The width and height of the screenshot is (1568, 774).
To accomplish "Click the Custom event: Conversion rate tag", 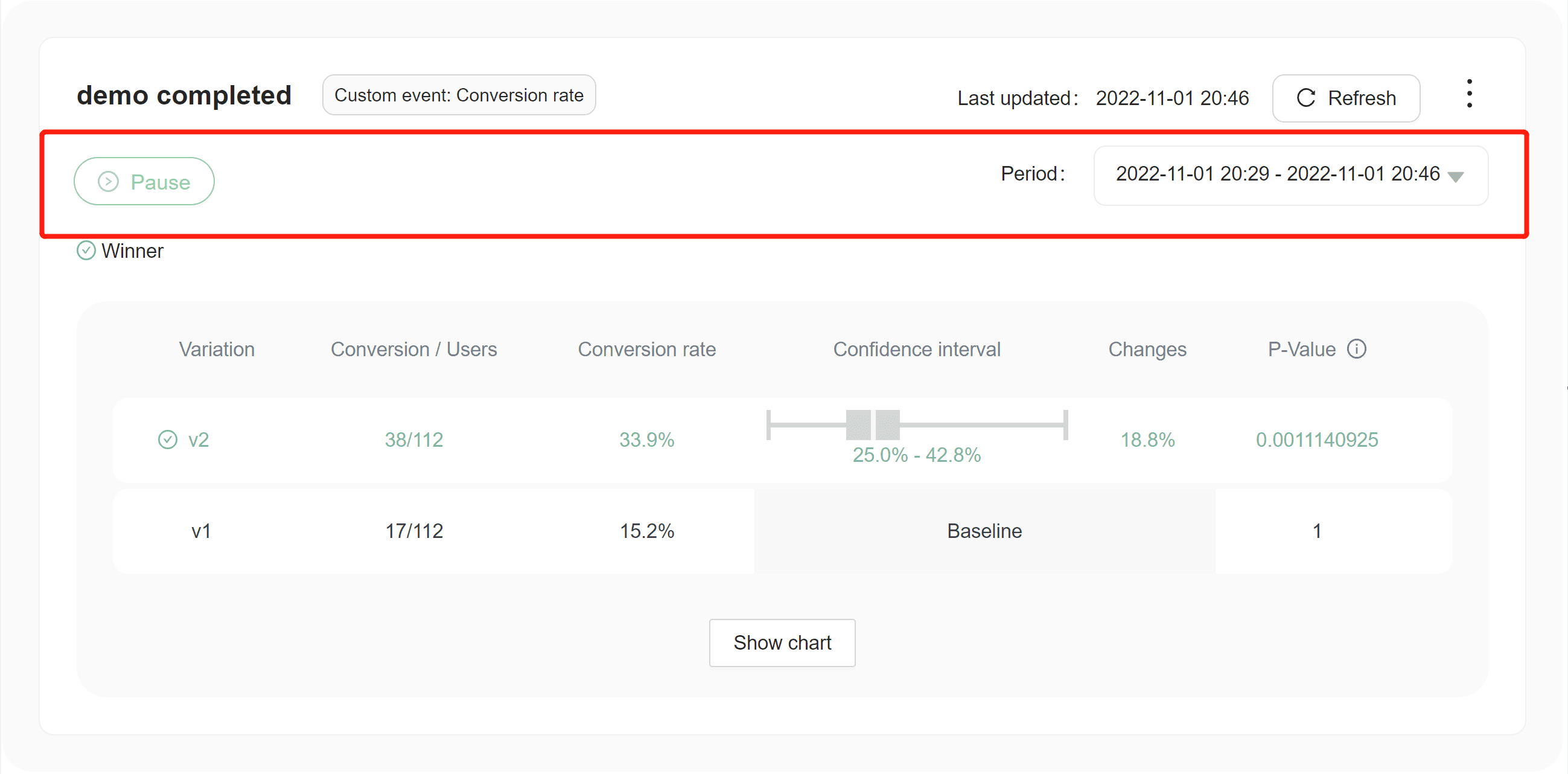I will 458,95.
